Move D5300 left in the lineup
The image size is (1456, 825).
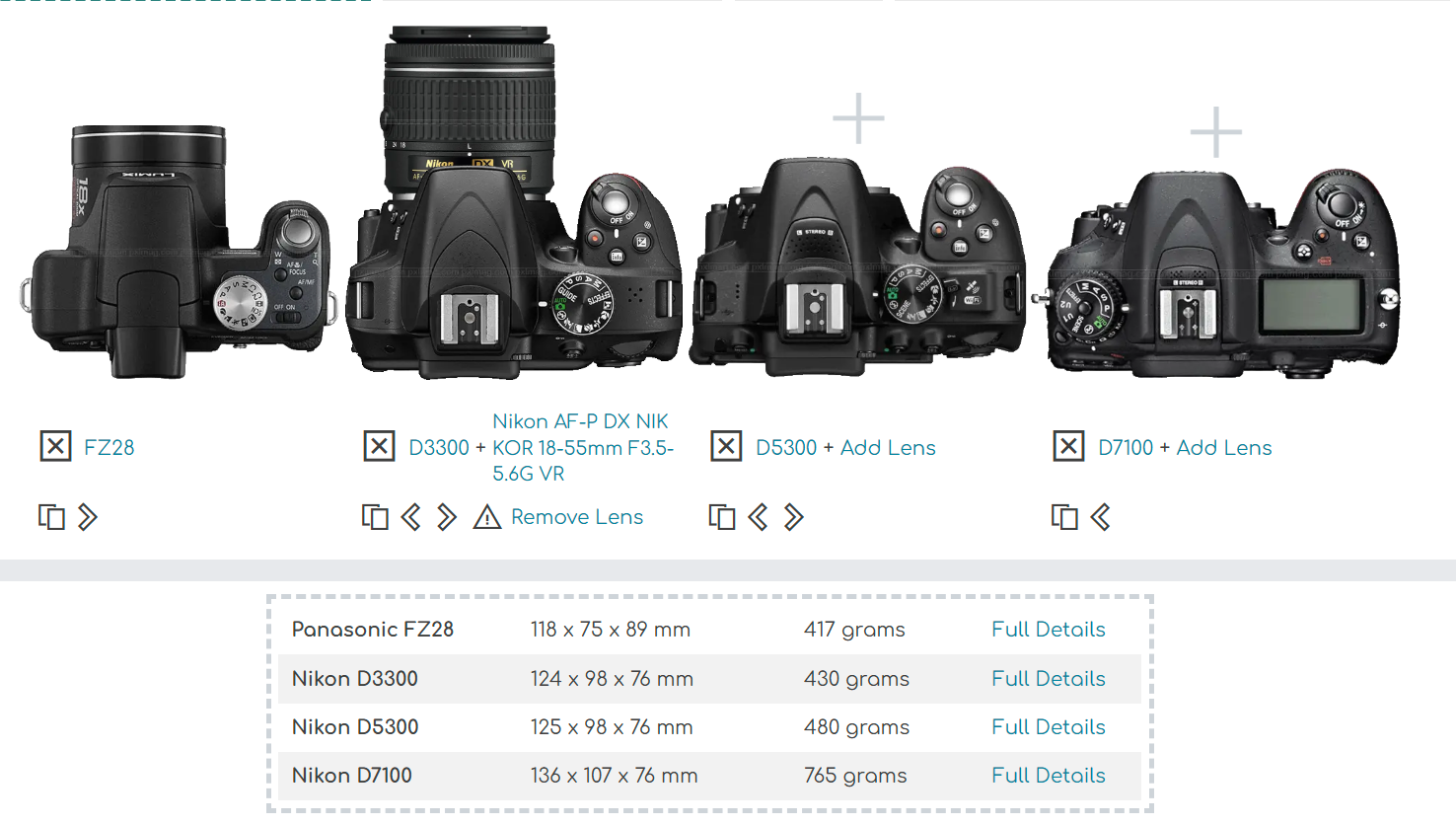pyautogui.click(x=758, y=517)
